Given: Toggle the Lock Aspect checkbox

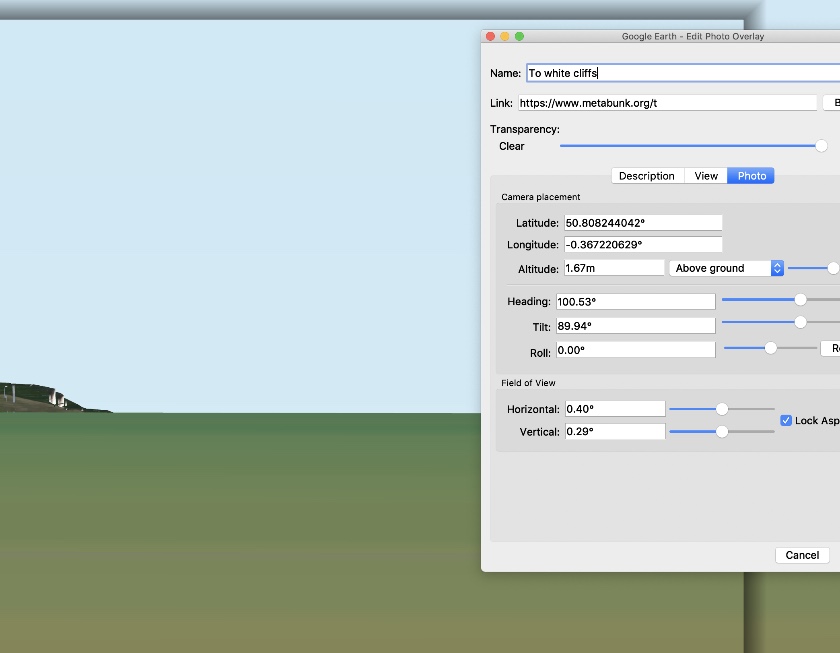Looking at the screenshot, I should pos(786,421).
